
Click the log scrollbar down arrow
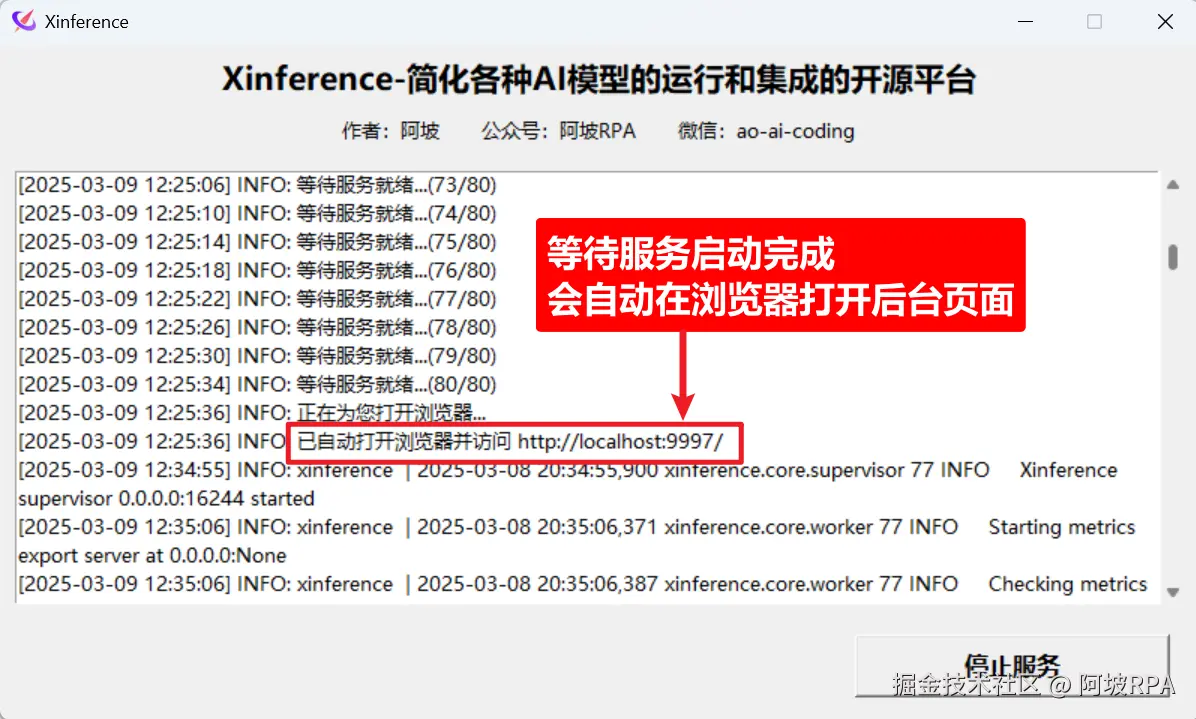1173,592
